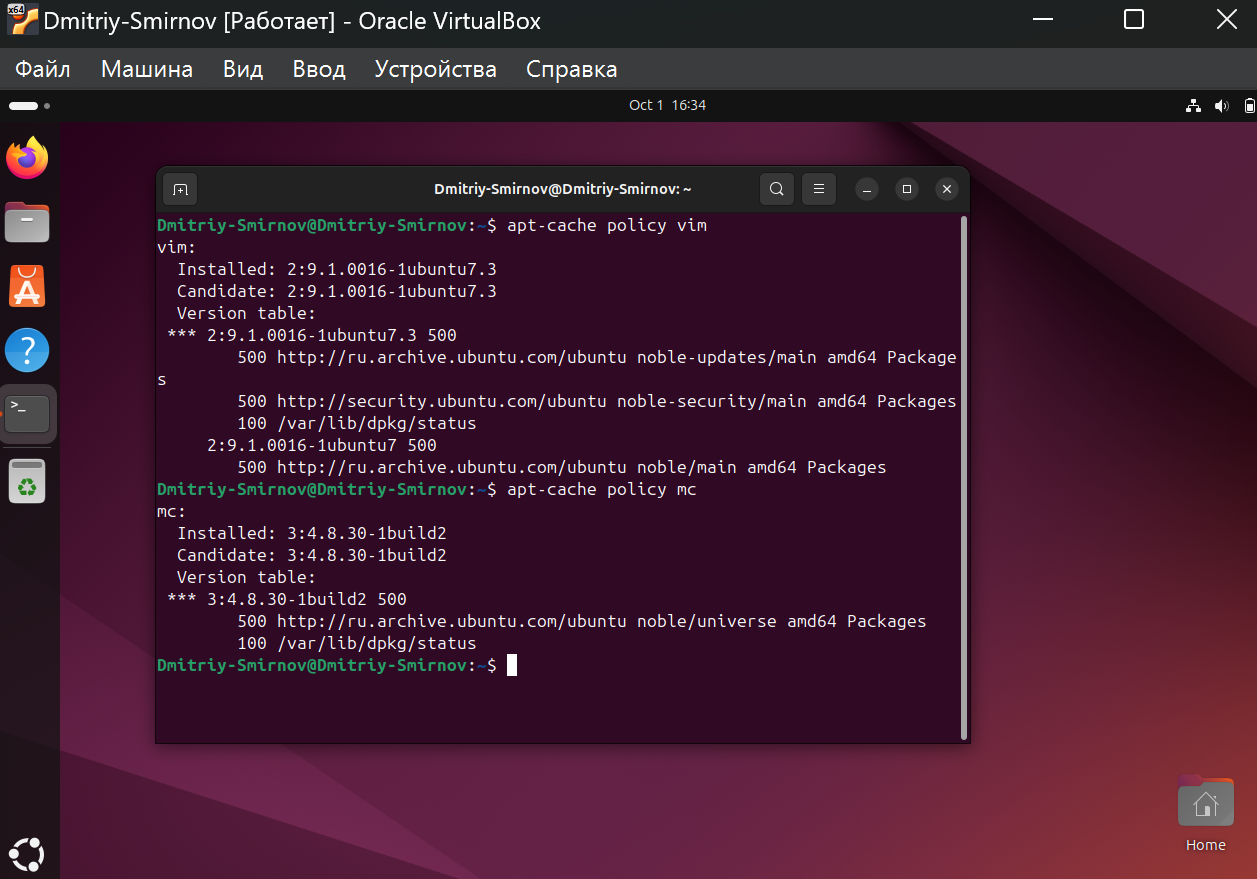The width and height of the screenshot is (1257, 879).
Task: Minimize the terminal window
Action: coord(867,188)
